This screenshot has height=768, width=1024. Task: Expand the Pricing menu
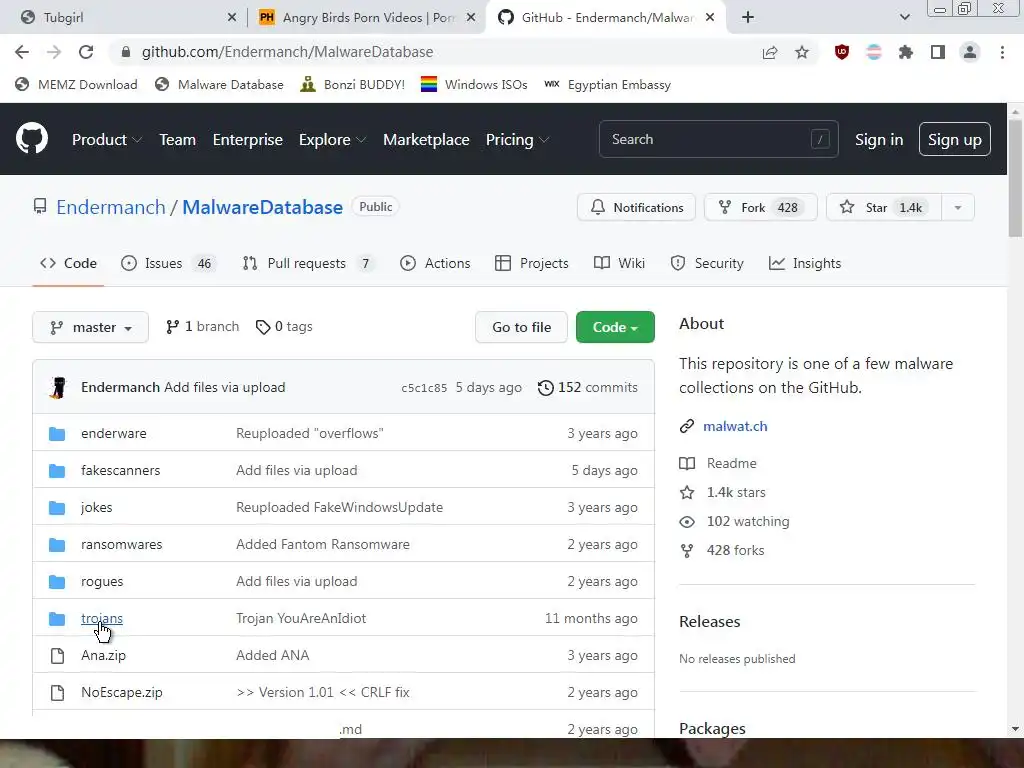[x=517, y=140]
